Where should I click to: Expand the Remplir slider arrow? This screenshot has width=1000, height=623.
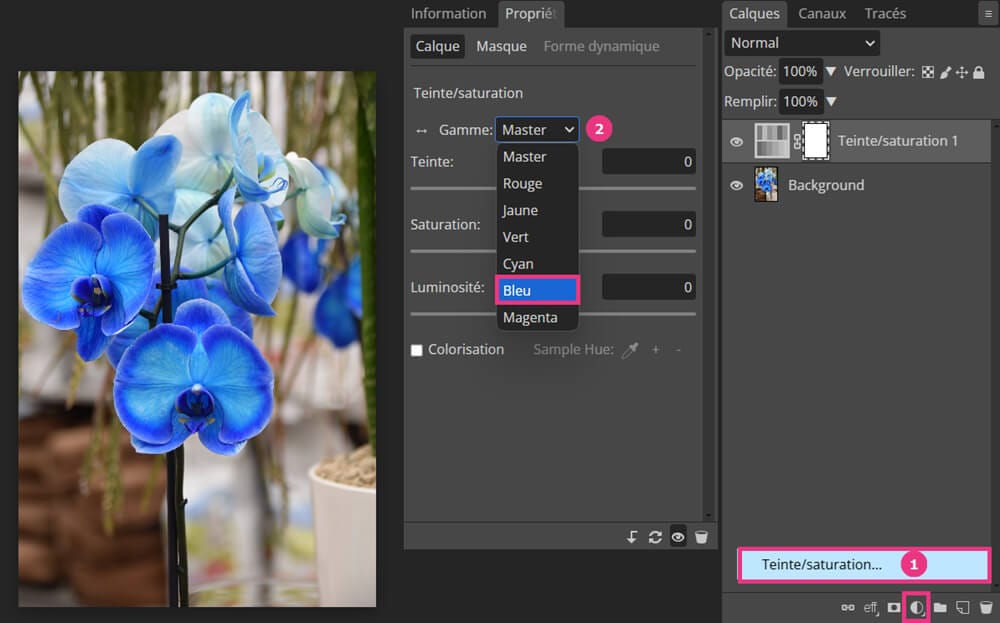coord(831,101)
